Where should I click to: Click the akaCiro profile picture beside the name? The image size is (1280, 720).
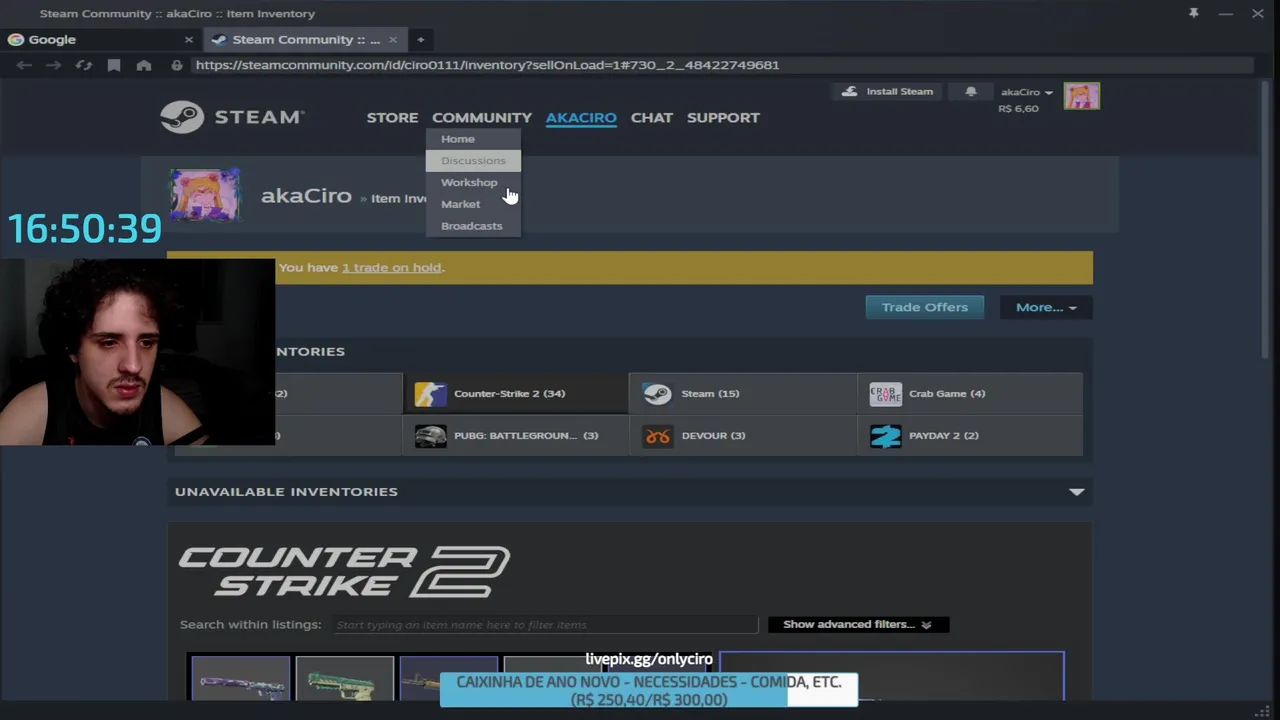204,194
